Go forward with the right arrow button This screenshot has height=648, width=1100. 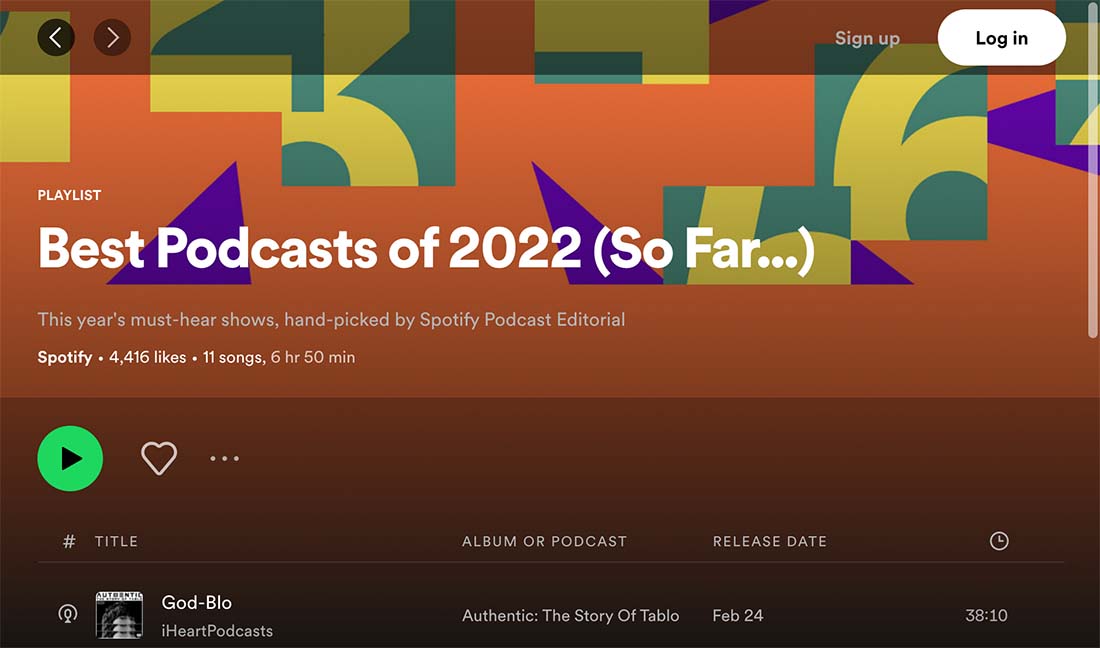(x=112, y=37)
